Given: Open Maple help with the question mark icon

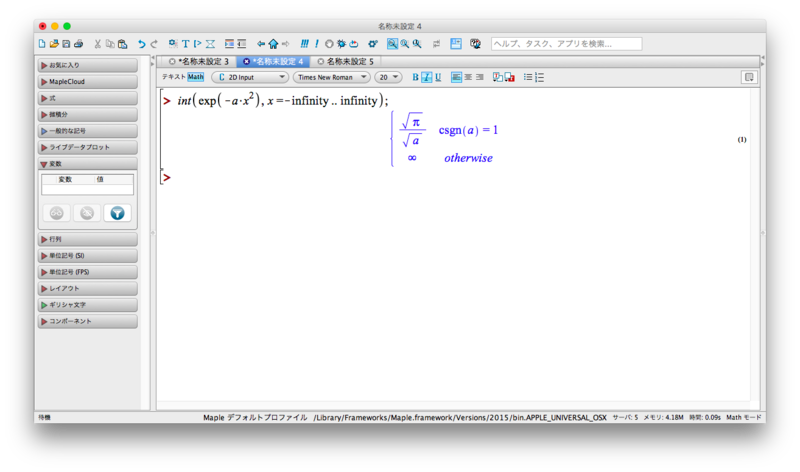Looking at the screenshot, I should point(475,44).
